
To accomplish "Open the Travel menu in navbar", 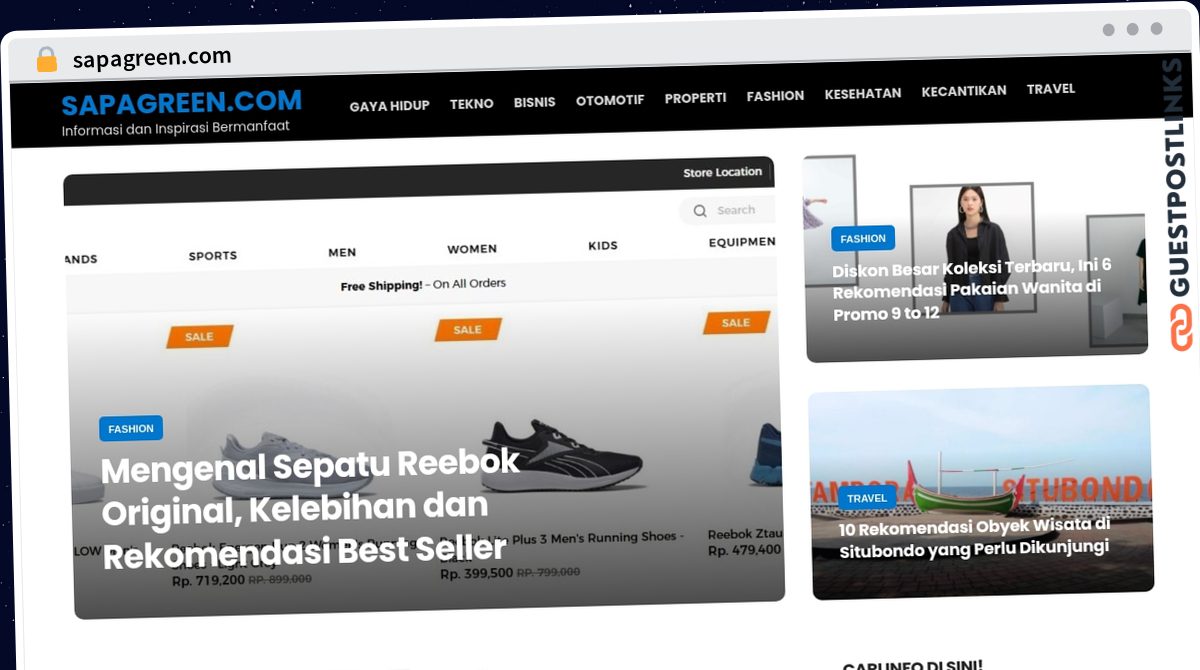I will [1051, 89].
